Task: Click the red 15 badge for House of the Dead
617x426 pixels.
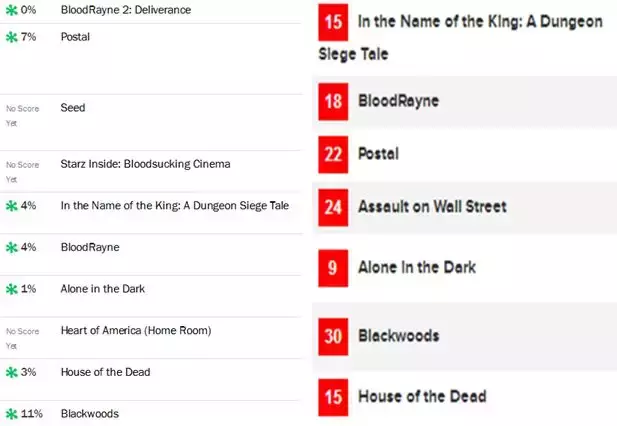Action: (332, 397)
